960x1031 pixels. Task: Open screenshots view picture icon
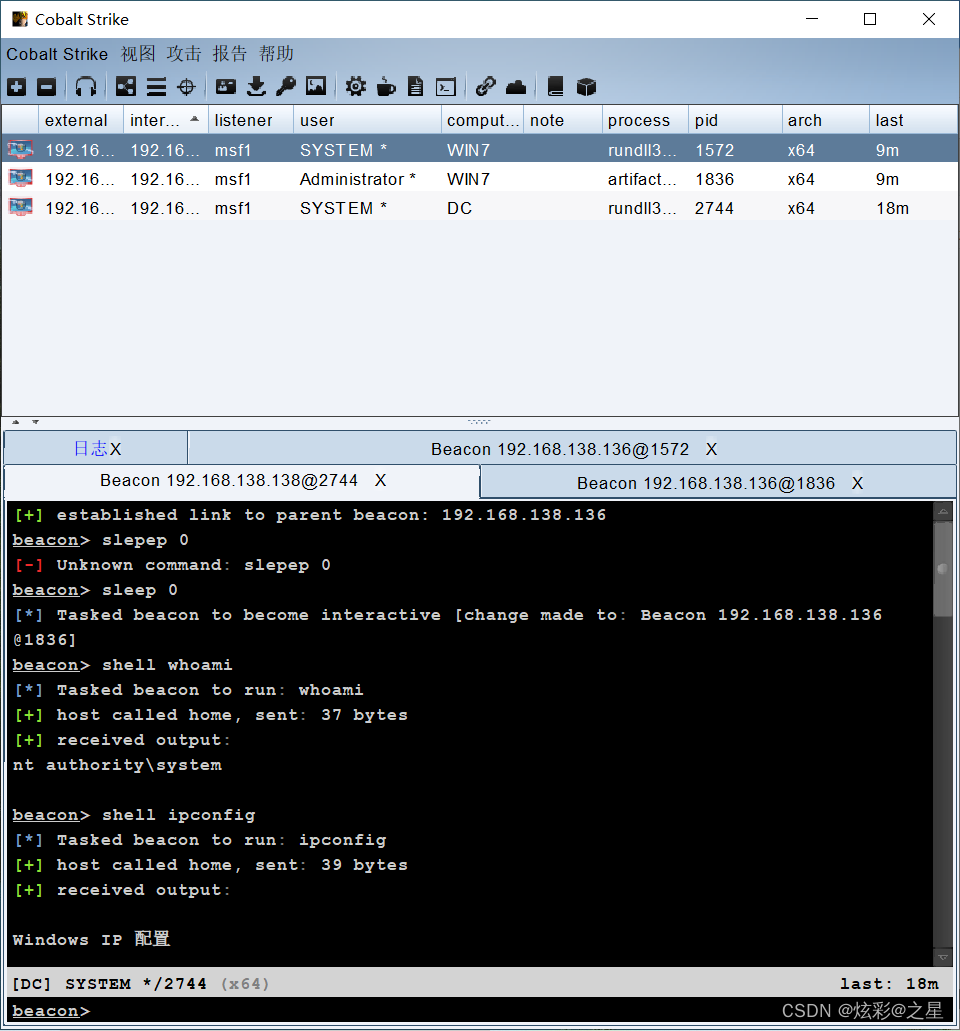316,86
